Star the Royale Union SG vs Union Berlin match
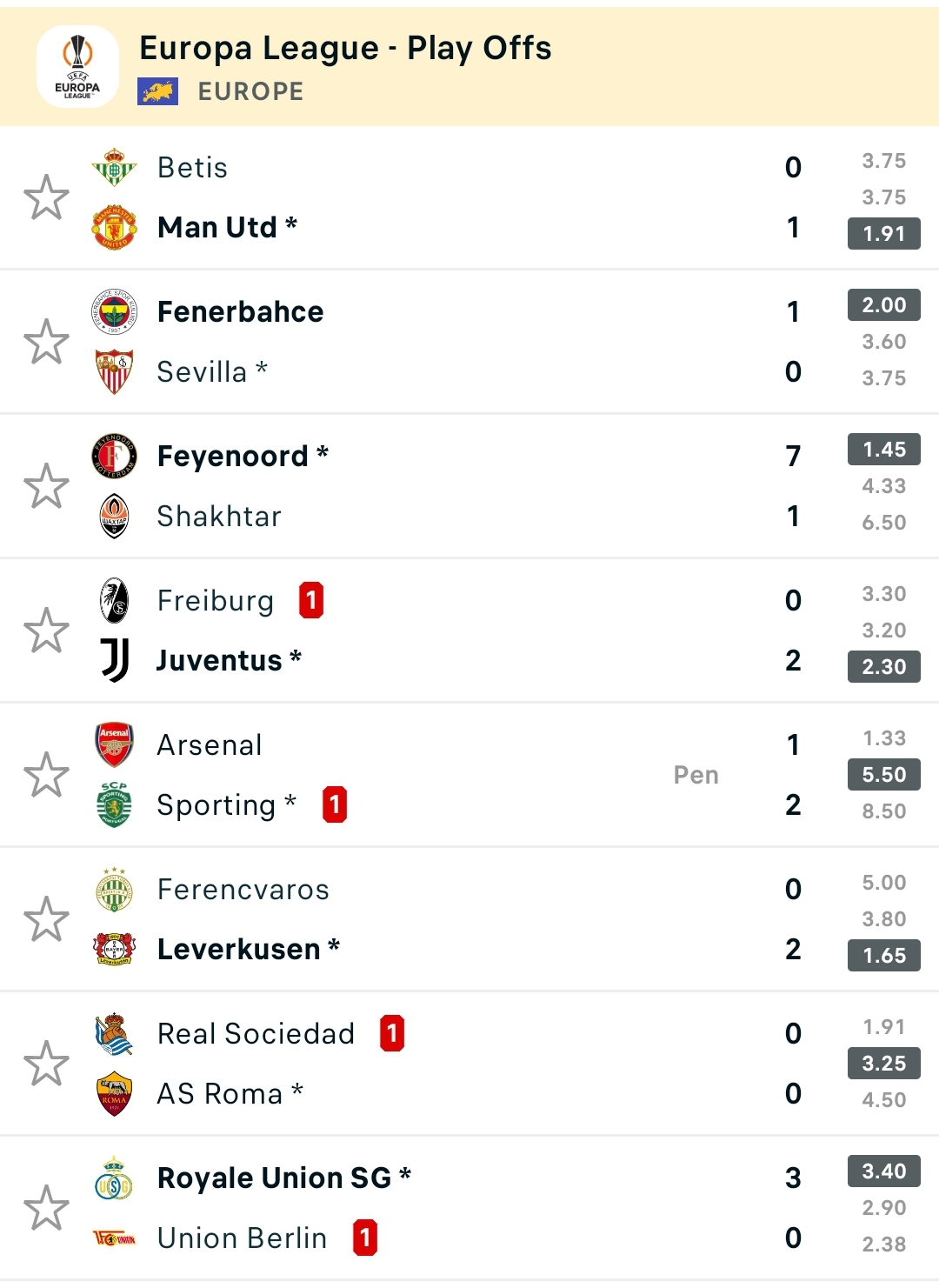Screen dimensions: 939x1288 point(46,1208)
